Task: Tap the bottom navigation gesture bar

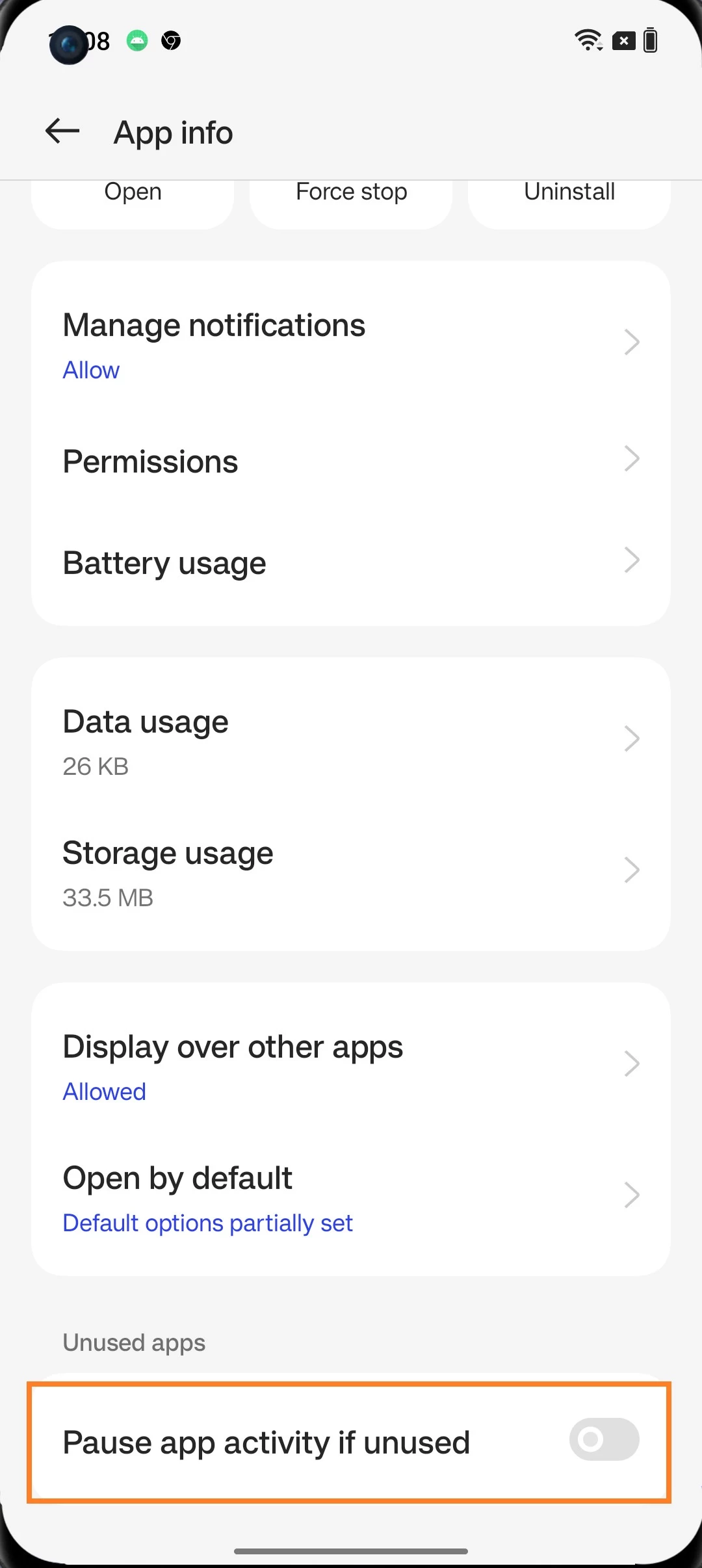Action: click(351, 1551)
